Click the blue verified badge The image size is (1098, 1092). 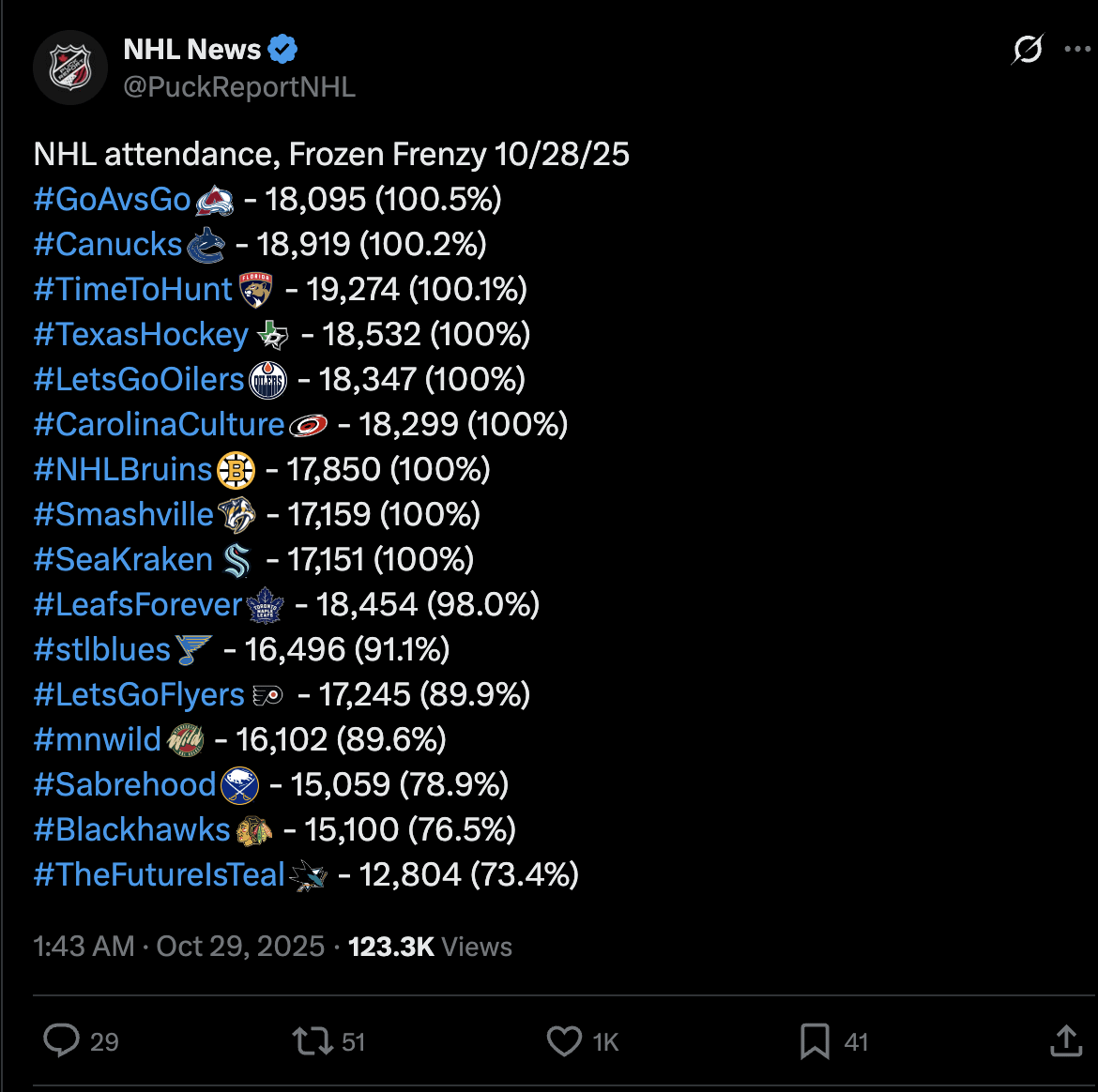tap(282, 49)
